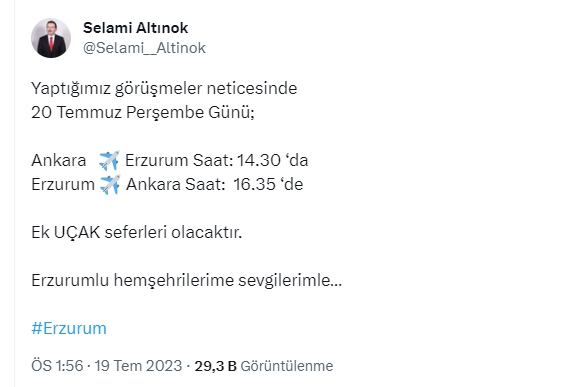The height and width of the screenshot is (387, 577).
Task: Open the ÖS 1:56 timestamp link
Action: coord(57,366)
